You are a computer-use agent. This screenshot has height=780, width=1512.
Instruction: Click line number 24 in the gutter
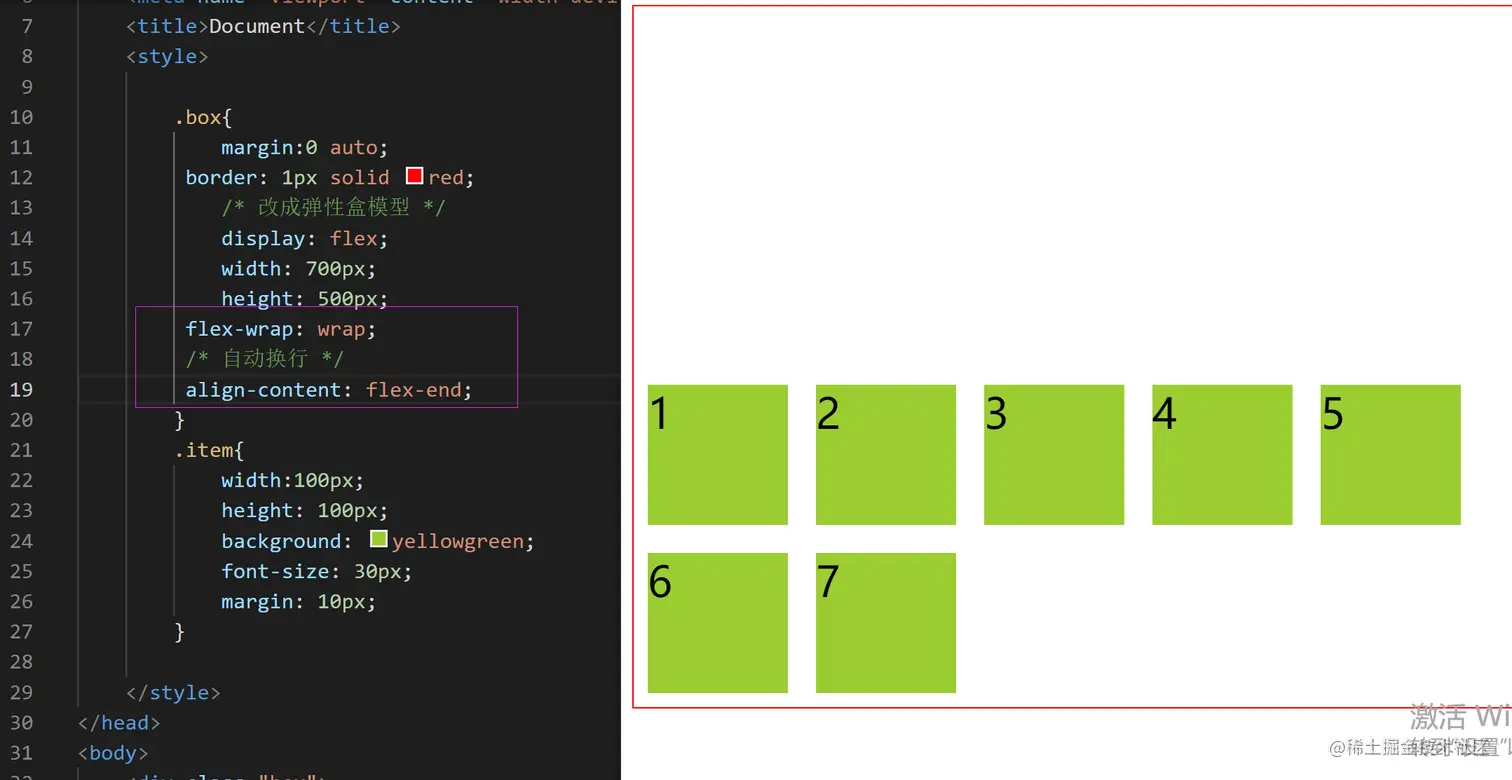pos(21,541)
